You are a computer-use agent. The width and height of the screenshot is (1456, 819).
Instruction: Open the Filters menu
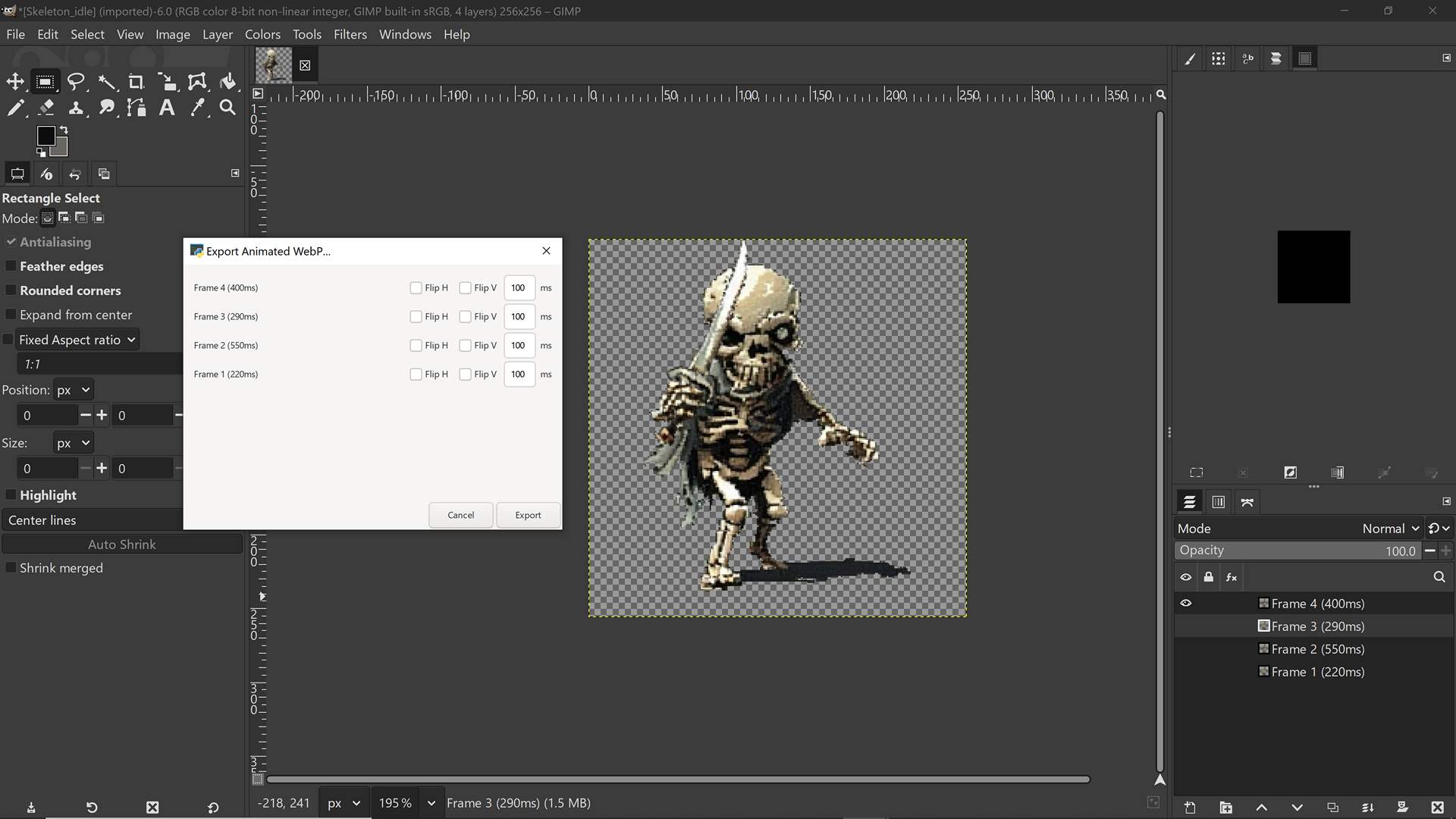click(350, 34)
